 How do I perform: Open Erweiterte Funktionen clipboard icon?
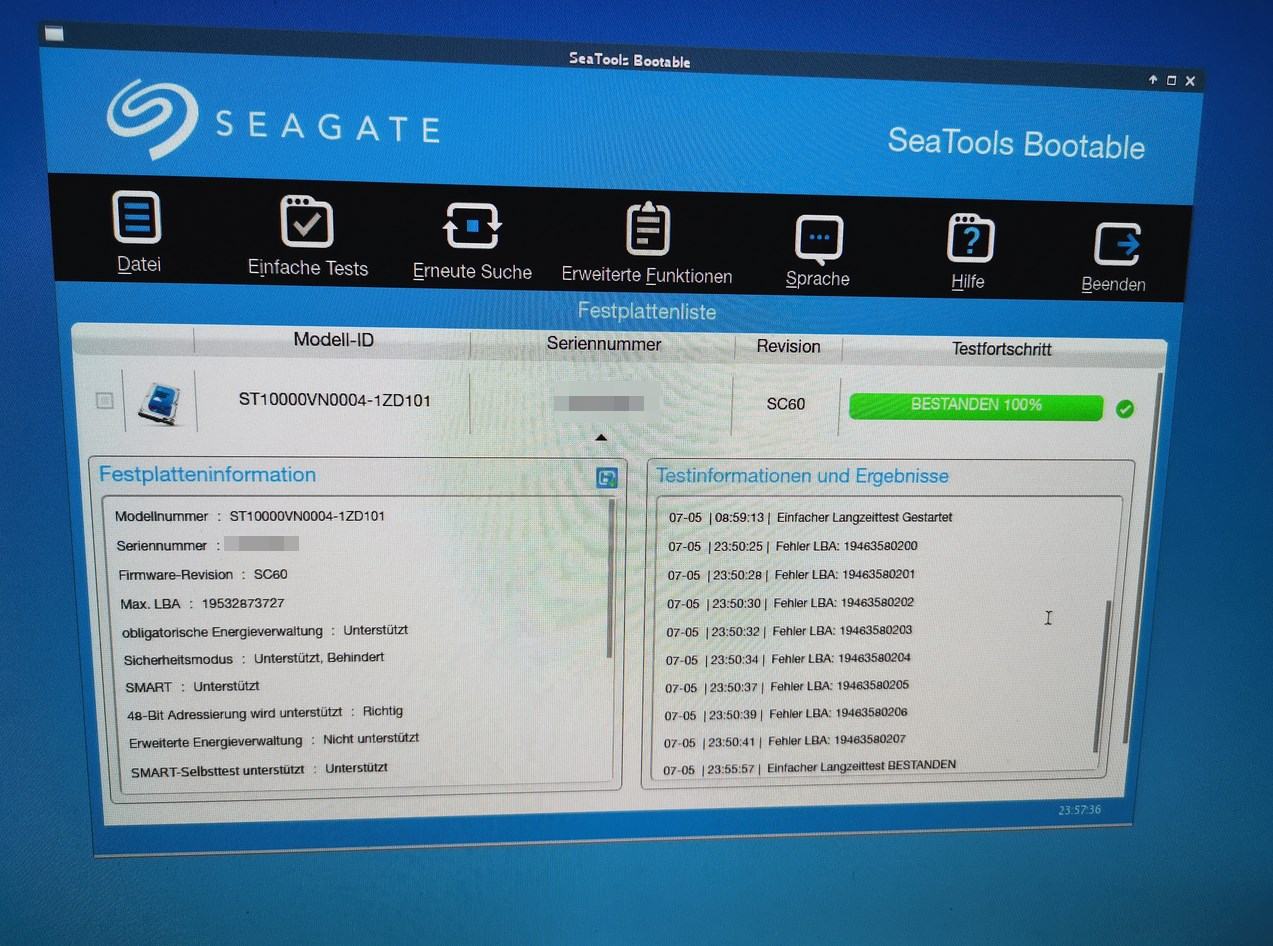(x=647, y=229)
